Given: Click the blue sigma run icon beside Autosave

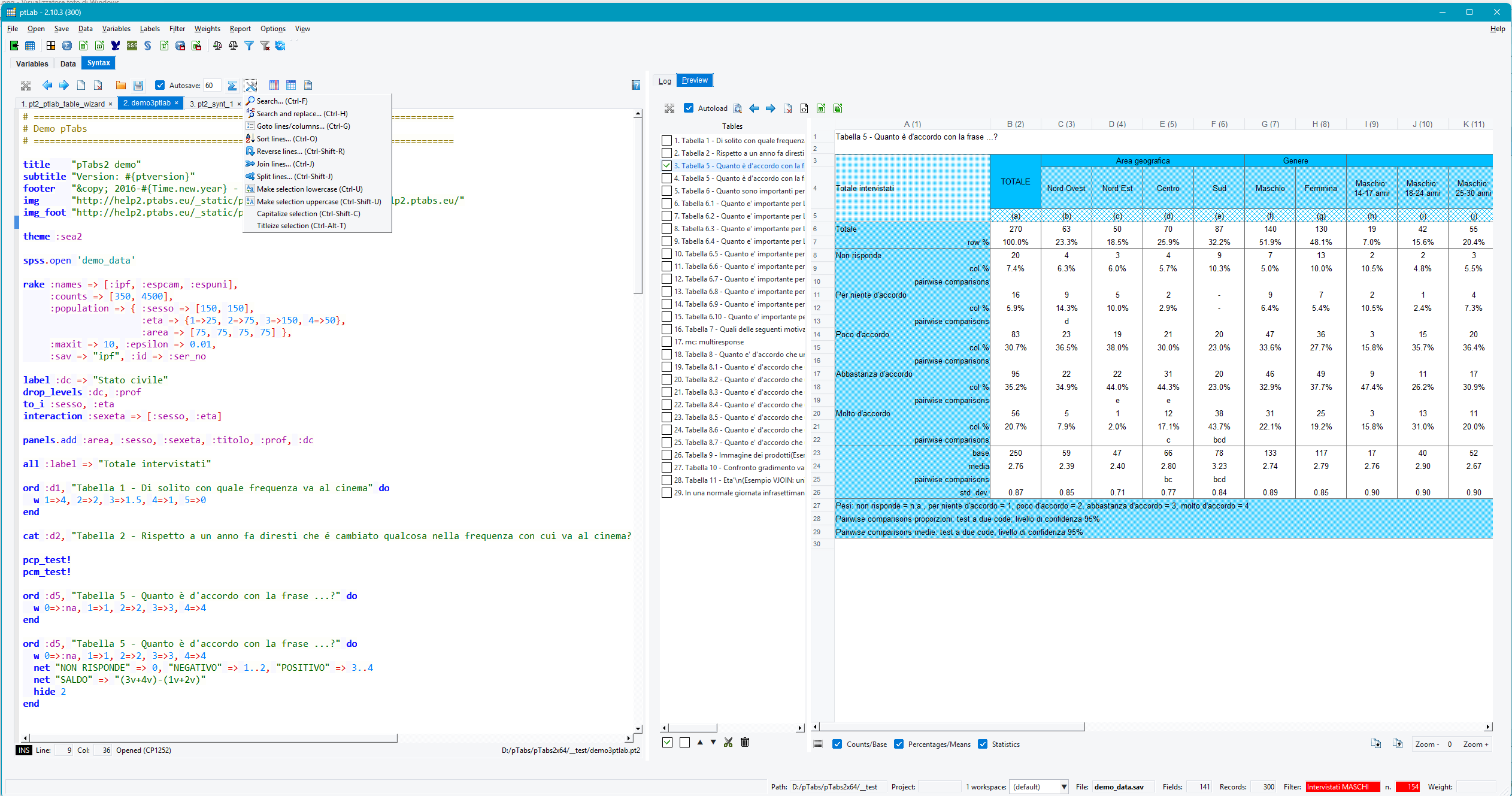Looking at the screenshot, I should [232, 86].
